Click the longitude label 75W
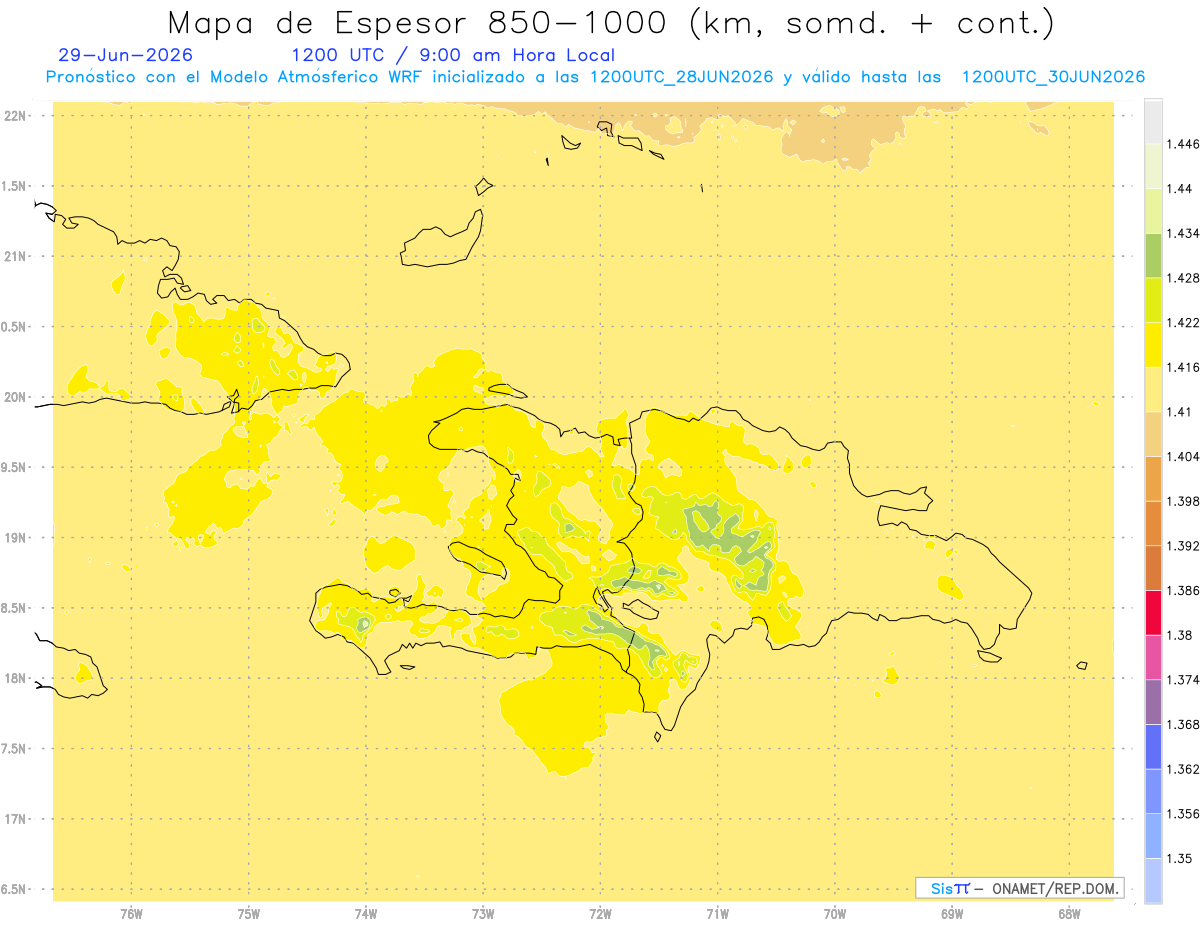Image resolution: width=1200 pixels, height=927 pixels. (x=249, y=913)
